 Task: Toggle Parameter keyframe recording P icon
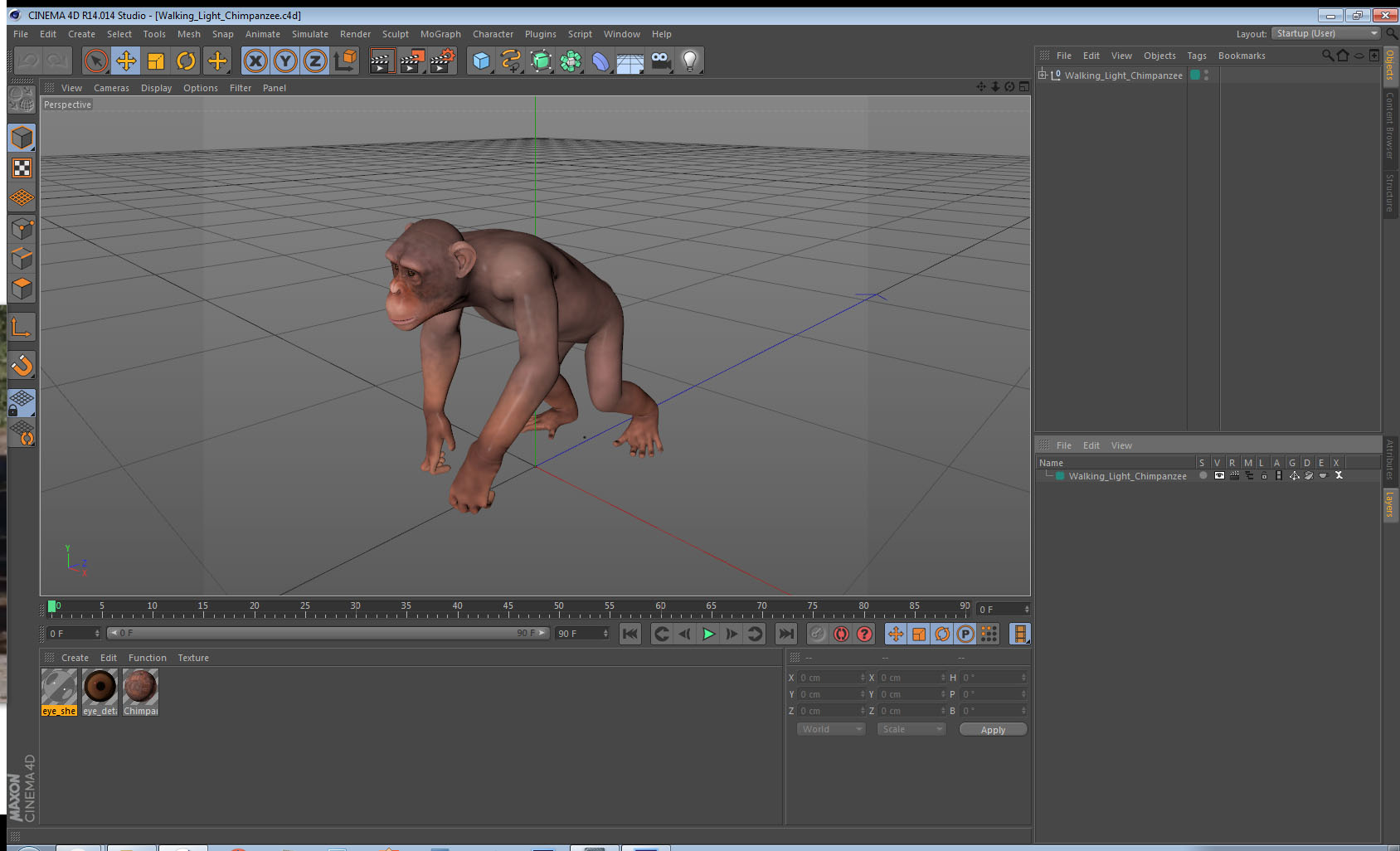tap(965, 634)
